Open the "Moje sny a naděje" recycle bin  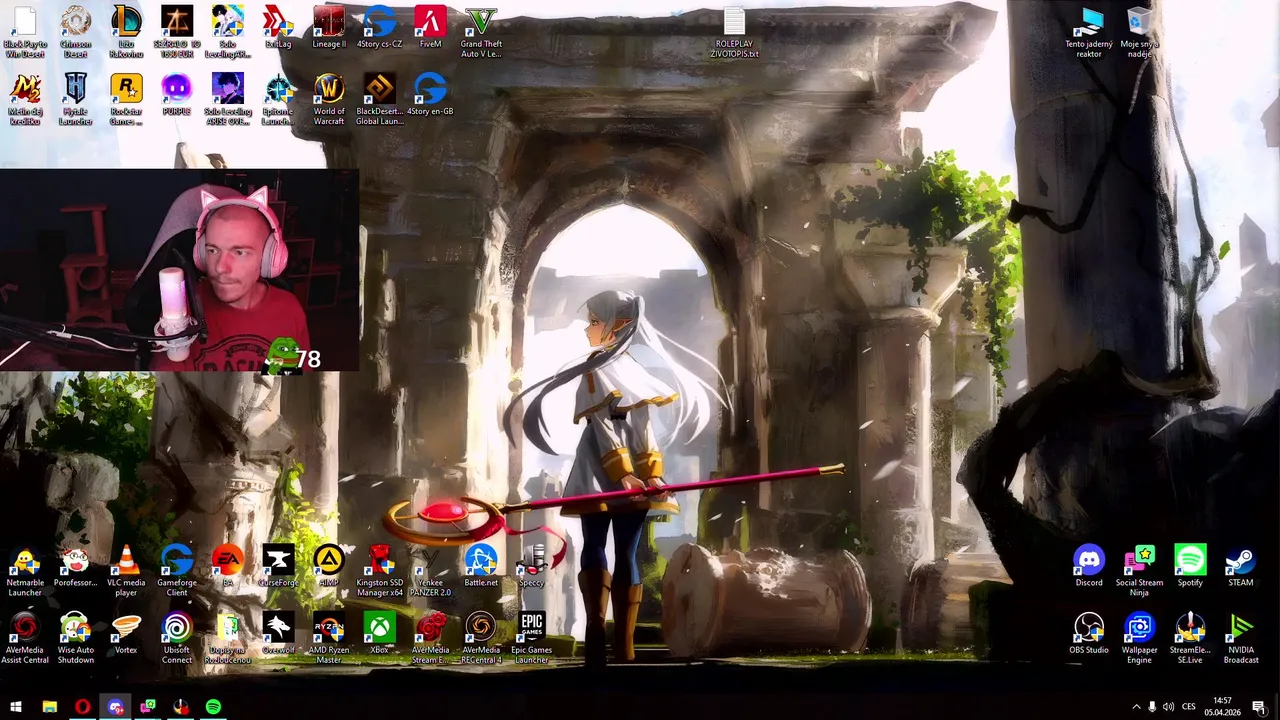tap(1139, 33)
